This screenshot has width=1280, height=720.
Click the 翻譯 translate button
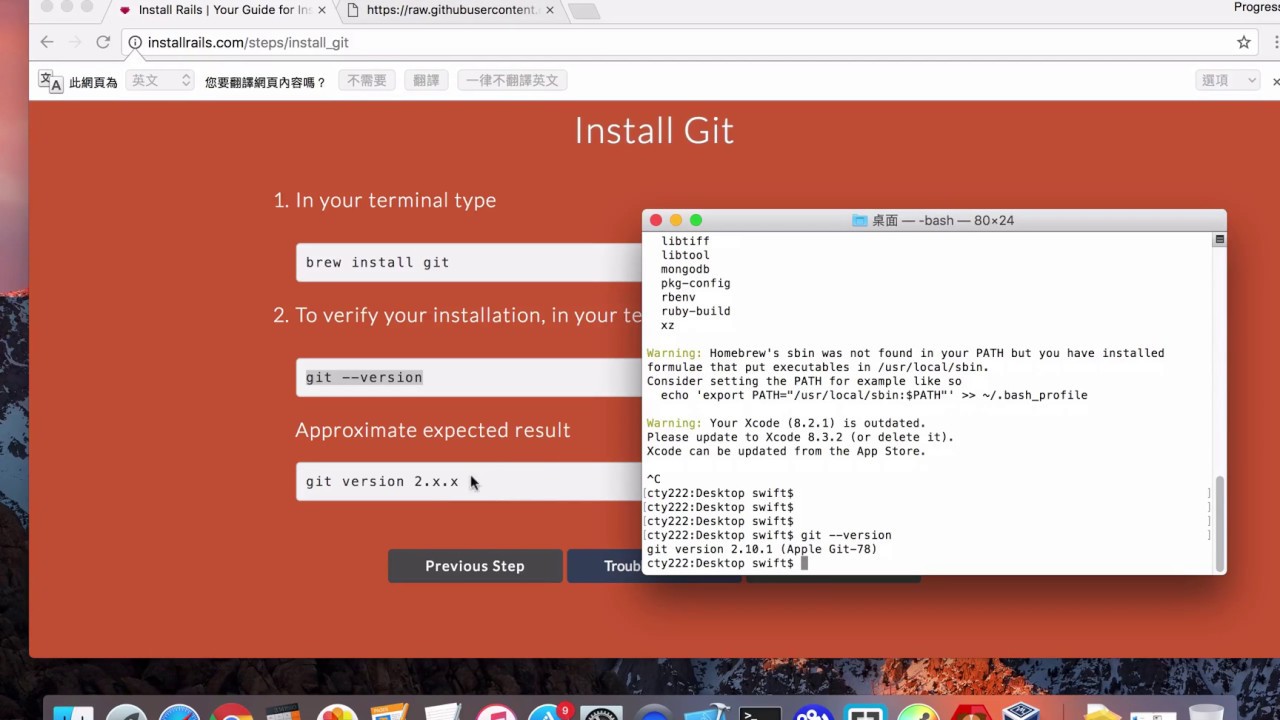426,81
